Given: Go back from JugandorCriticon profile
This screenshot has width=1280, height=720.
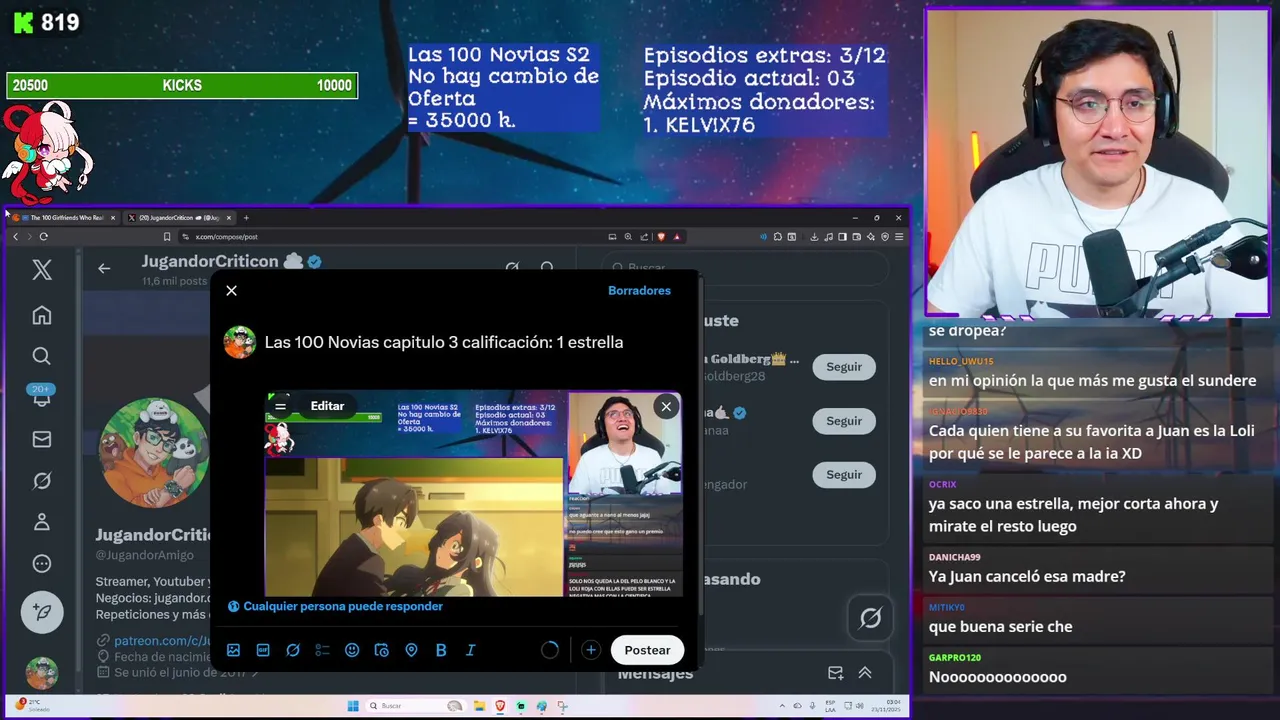Looking at the screenshot, I should point(104,268).
